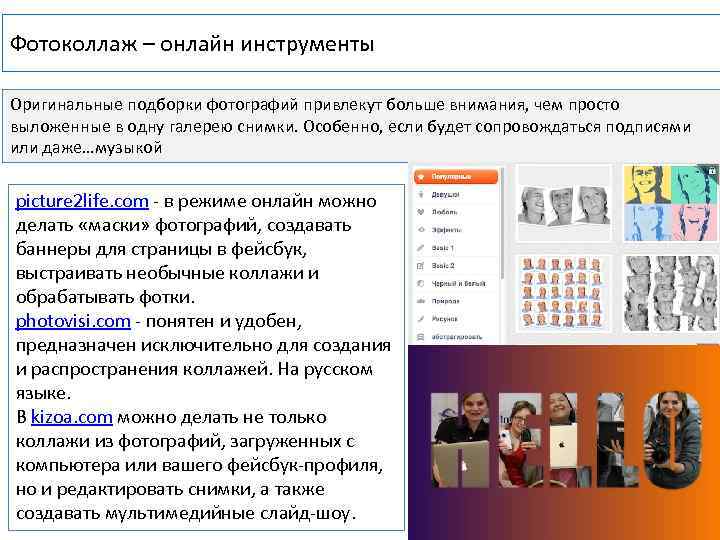Select the Basic 1 category

[x=442, y=248]
